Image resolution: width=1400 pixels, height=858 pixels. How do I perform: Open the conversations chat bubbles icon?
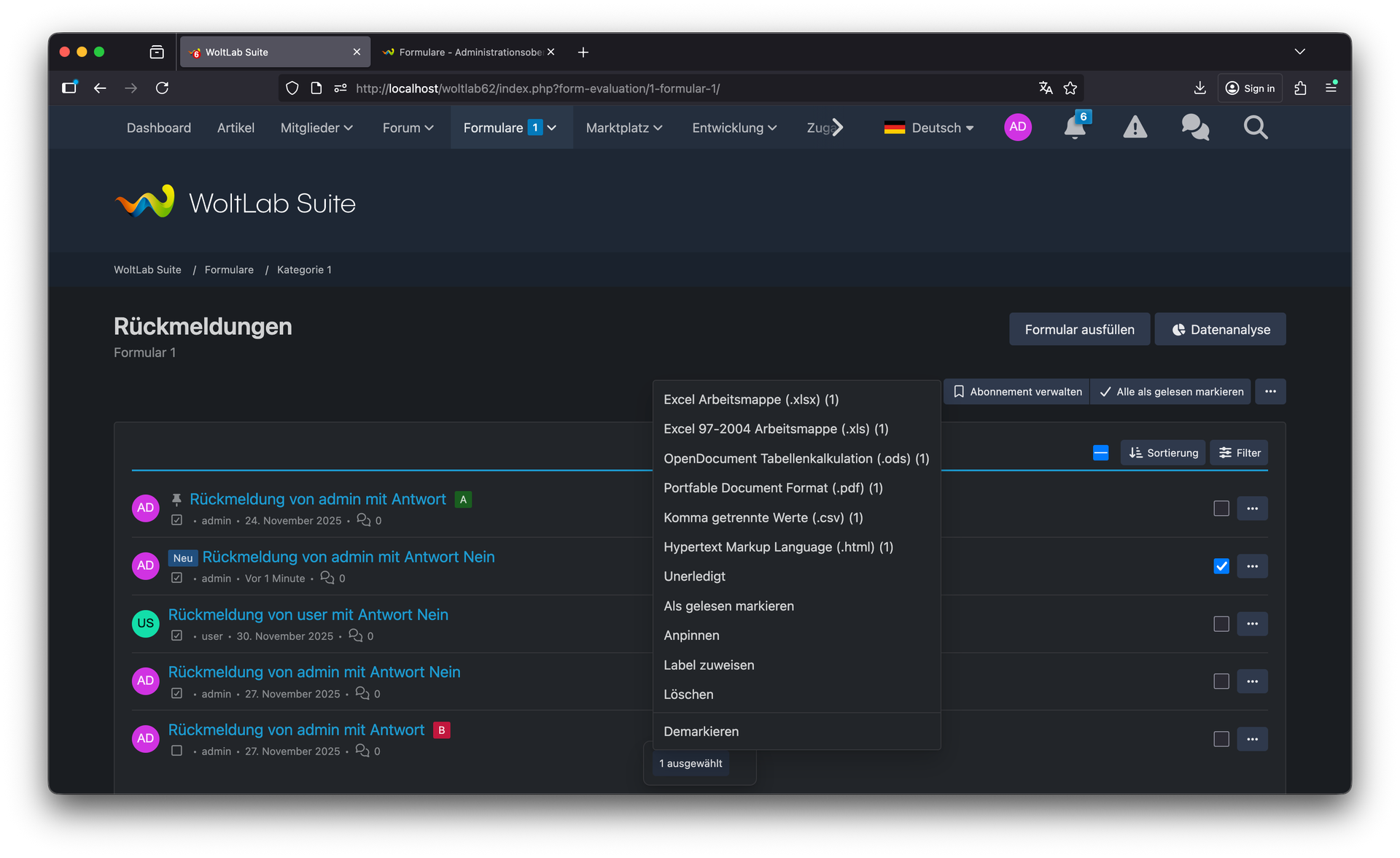tap(1195, 128)
